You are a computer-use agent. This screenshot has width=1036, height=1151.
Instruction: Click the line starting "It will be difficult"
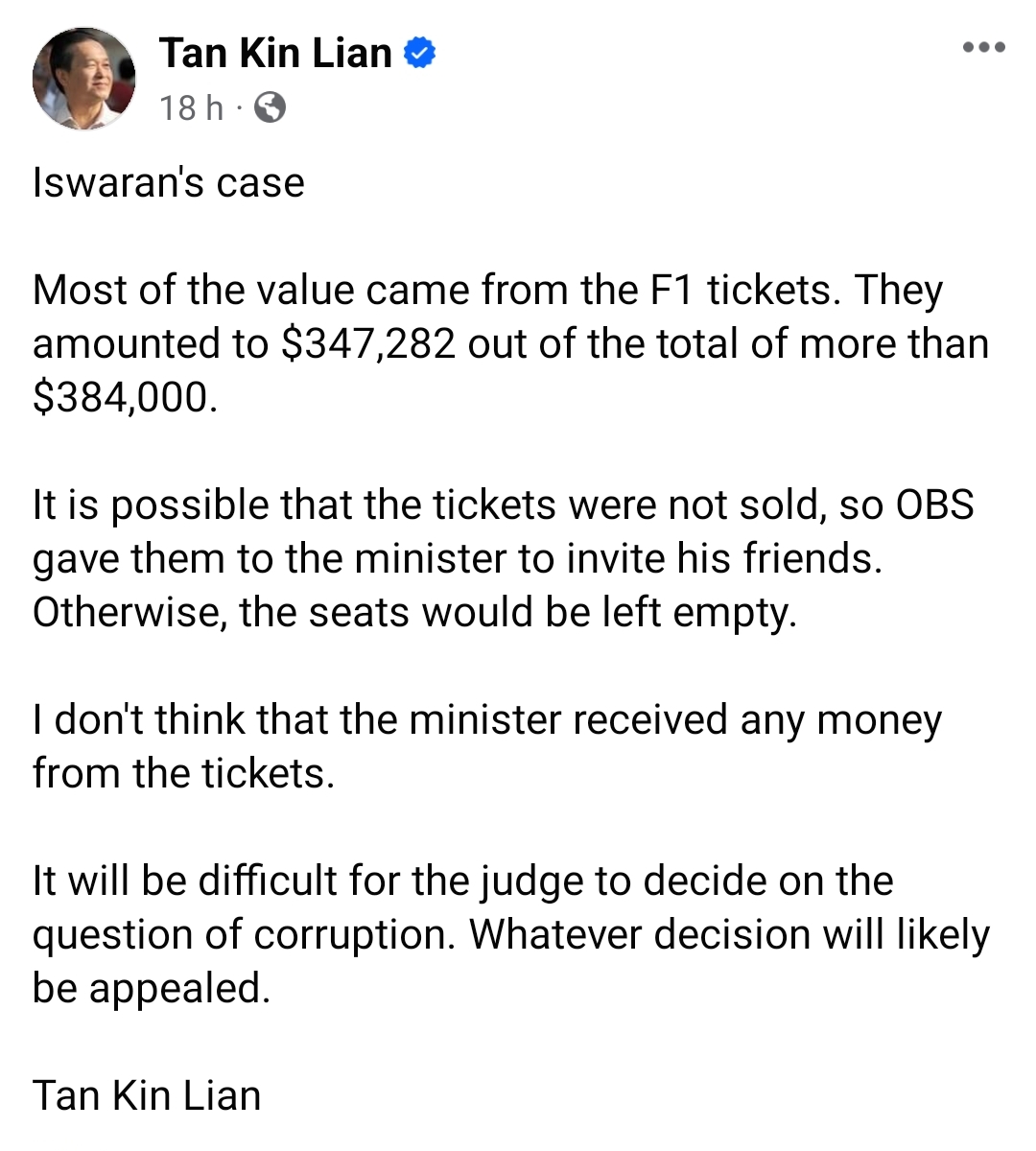463,881
